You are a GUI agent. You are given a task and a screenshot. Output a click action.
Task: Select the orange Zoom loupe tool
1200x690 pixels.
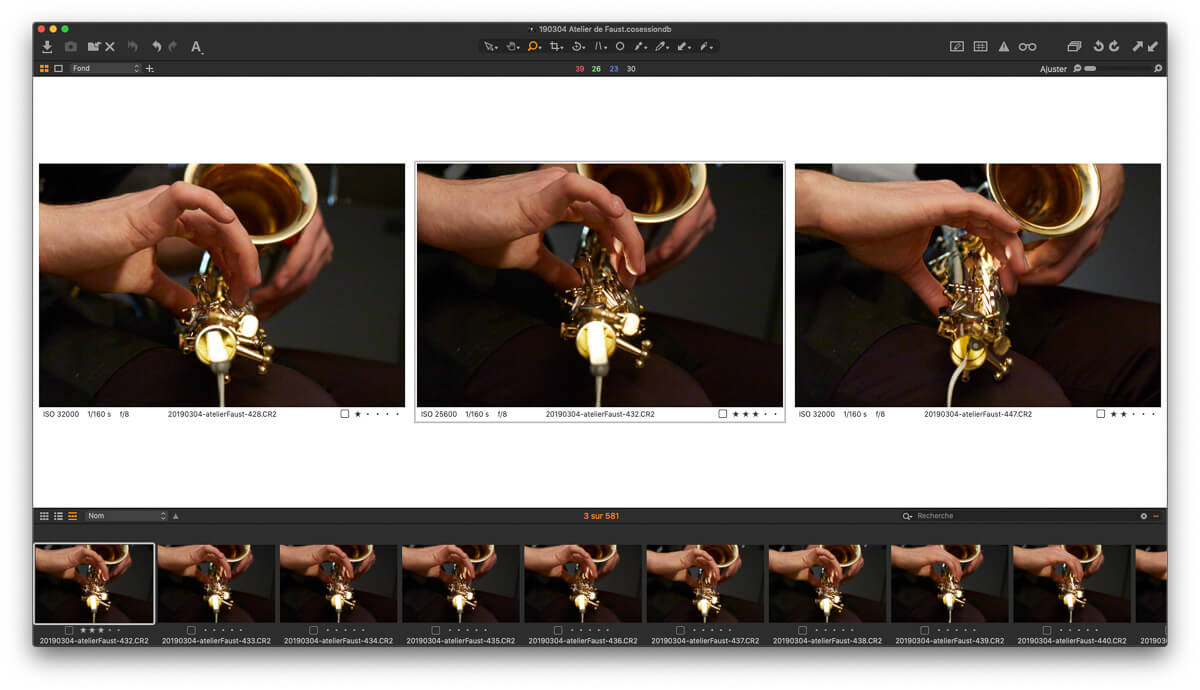tap(534, 46)
